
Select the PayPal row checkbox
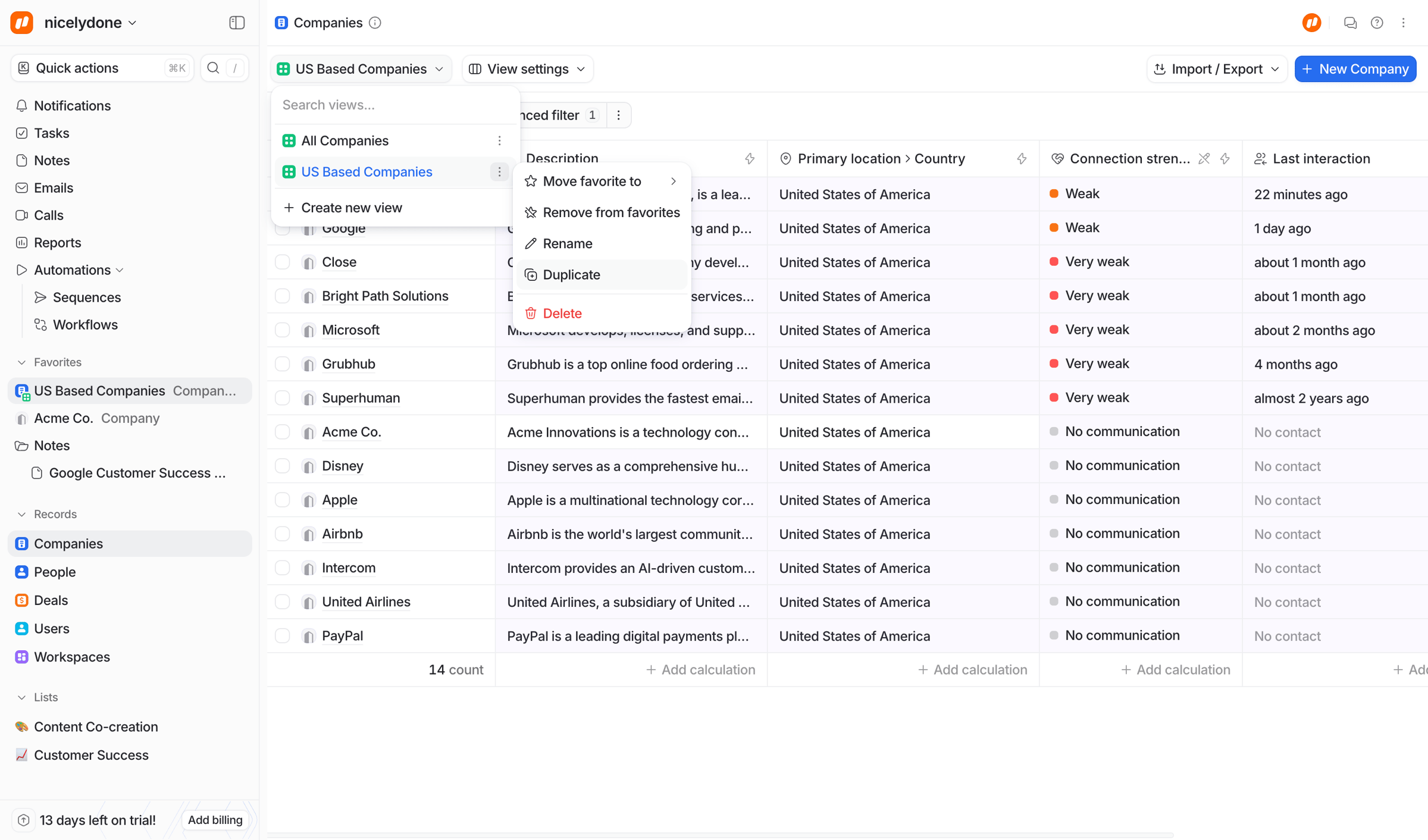coord(283,636)
